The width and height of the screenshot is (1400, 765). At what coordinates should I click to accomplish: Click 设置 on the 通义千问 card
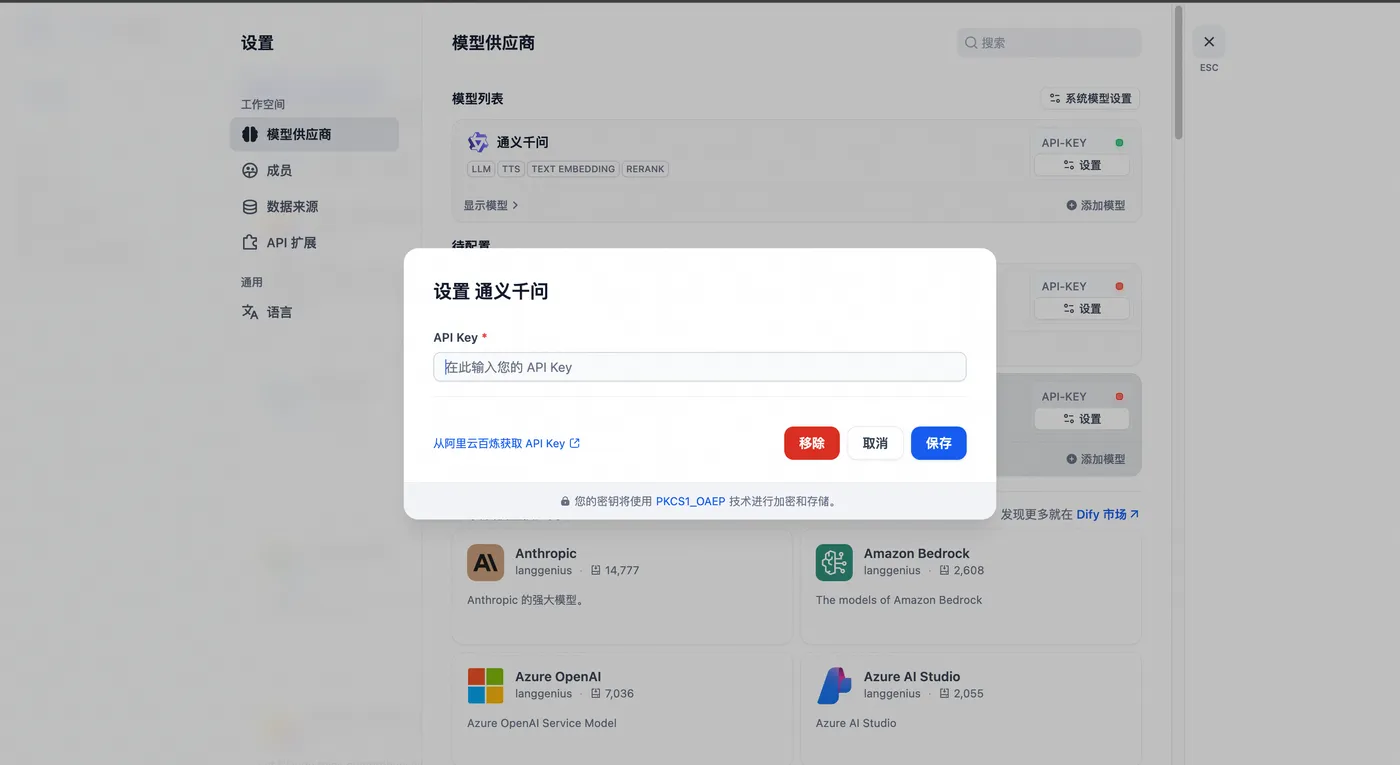1082,165
